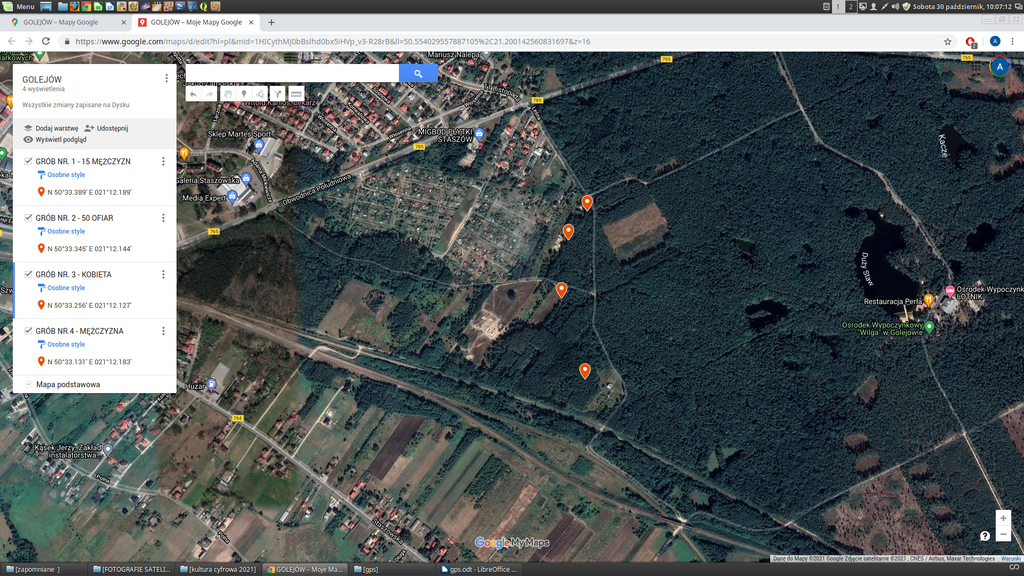Uncheck the GRÓB NR. 1 - 15 MĘŻCZYZN layer
Screen dimensions: 1024x576
click(28, 161)
